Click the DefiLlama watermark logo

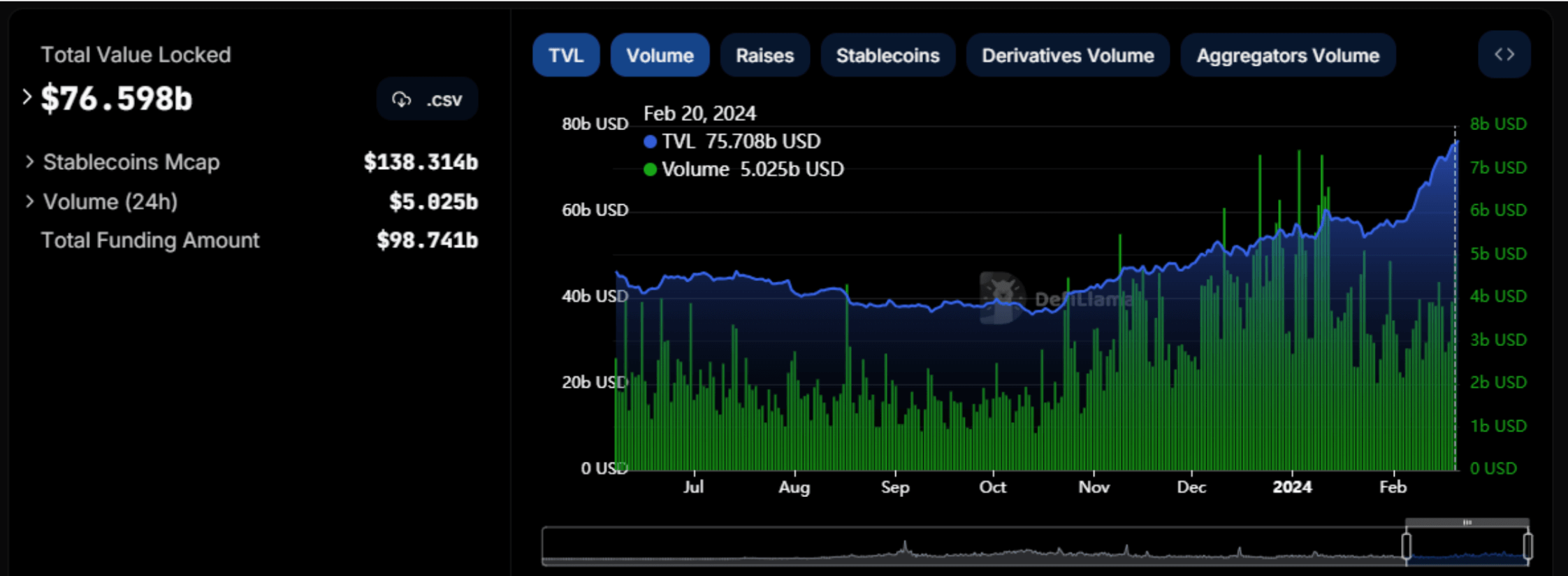1001,298
